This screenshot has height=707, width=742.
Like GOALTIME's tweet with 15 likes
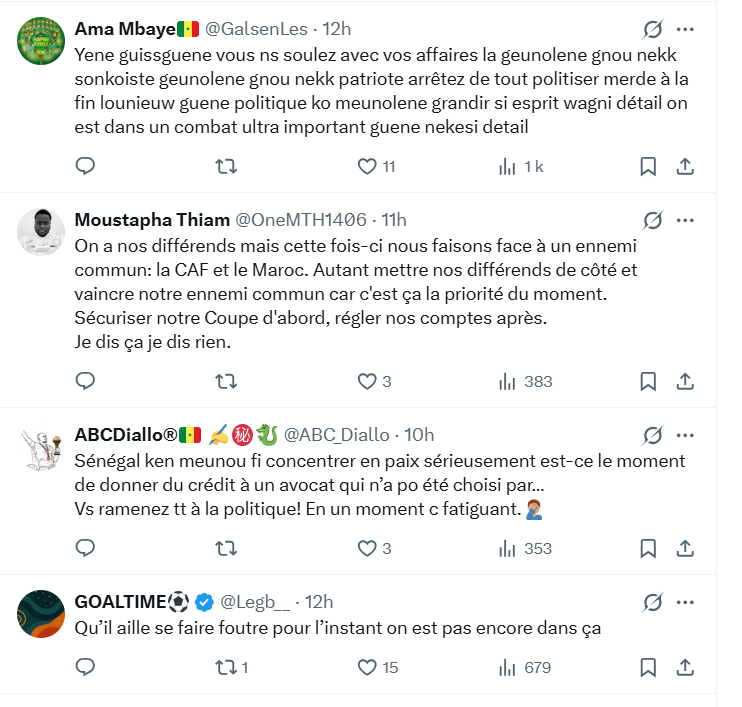pyautogui.click(x=369, y=667)
